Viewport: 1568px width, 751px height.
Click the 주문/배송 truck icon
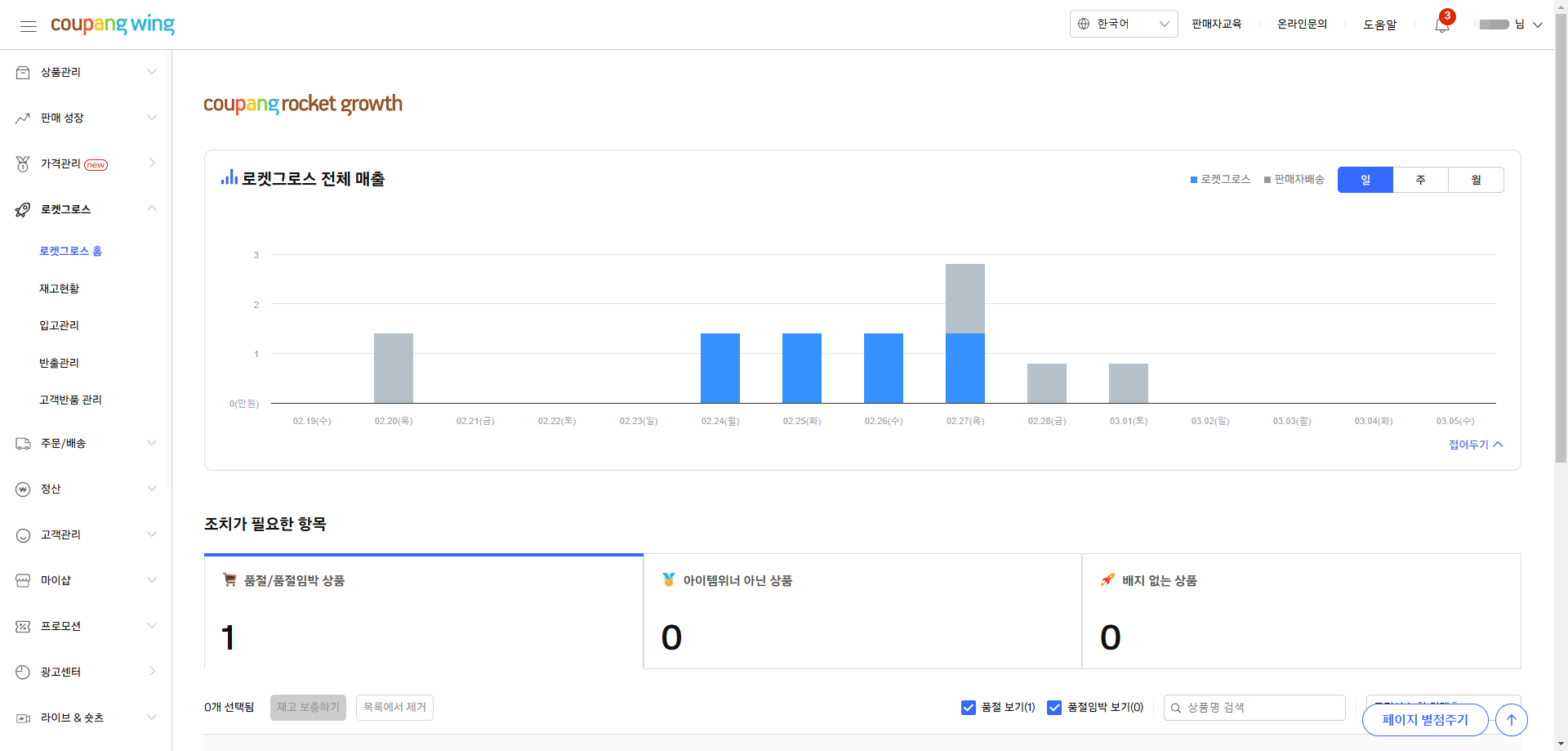coord(23,444)
